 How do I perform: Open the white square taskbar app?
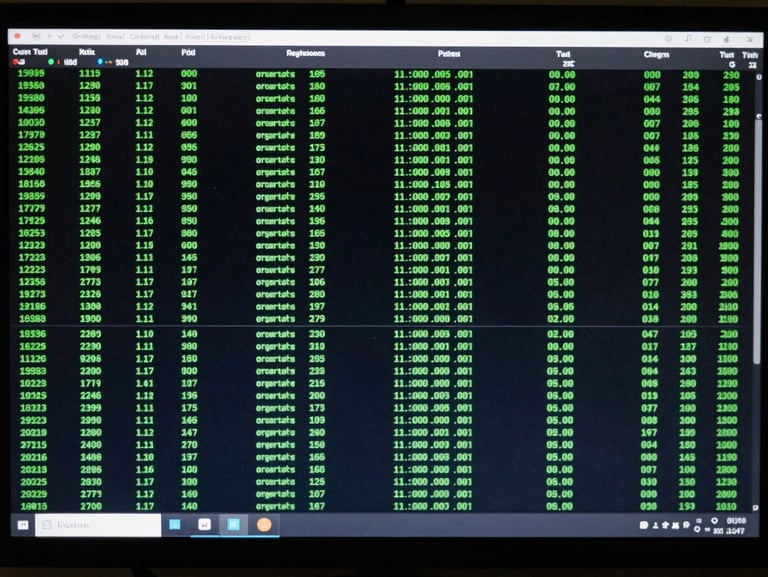pyautogui.click(x=204, y=525)
